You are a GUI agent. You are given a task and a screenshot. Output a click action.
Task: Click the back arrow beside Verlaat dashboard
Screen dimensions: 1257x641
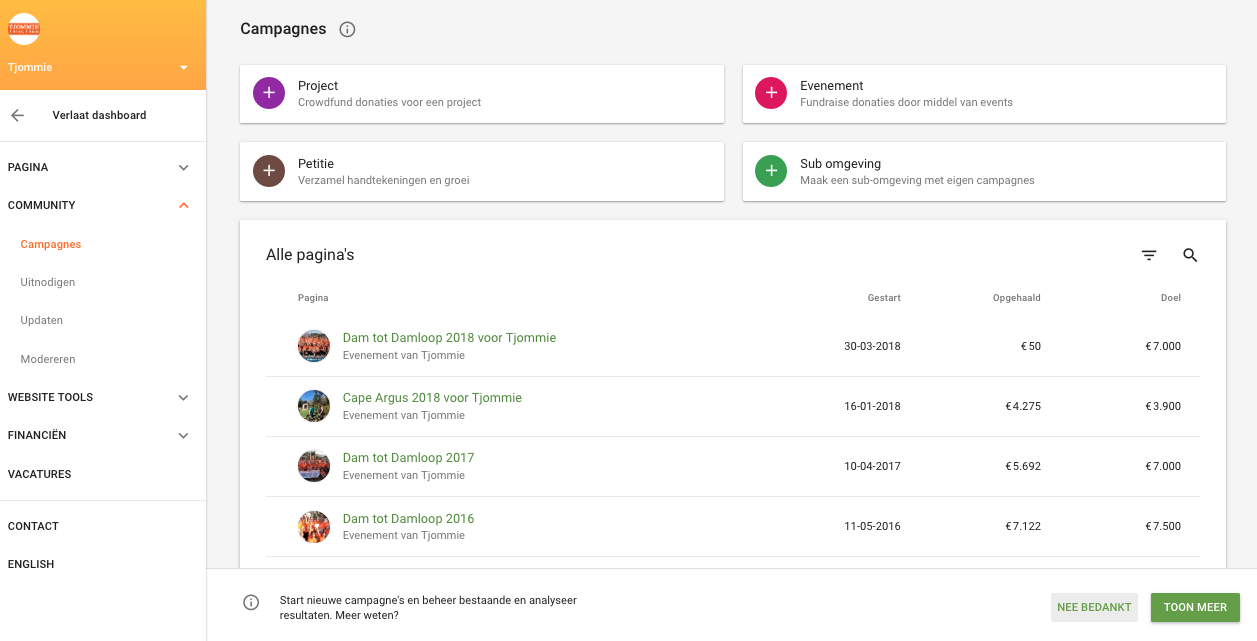pyautogui.click(x=17, y=115)
